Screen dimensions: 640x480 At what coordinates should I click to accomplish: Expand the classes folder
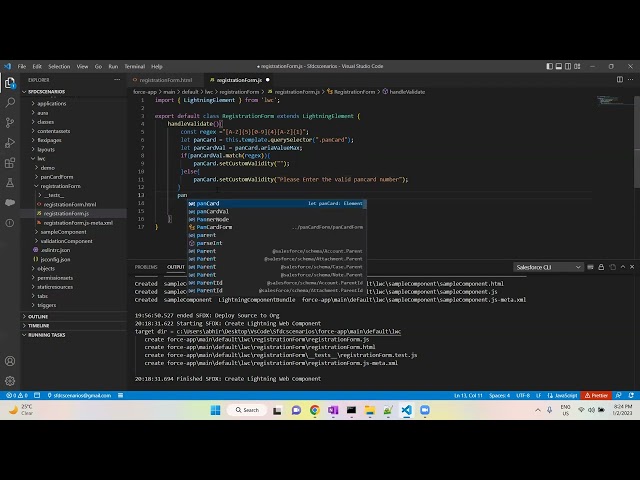coord(45,122)
